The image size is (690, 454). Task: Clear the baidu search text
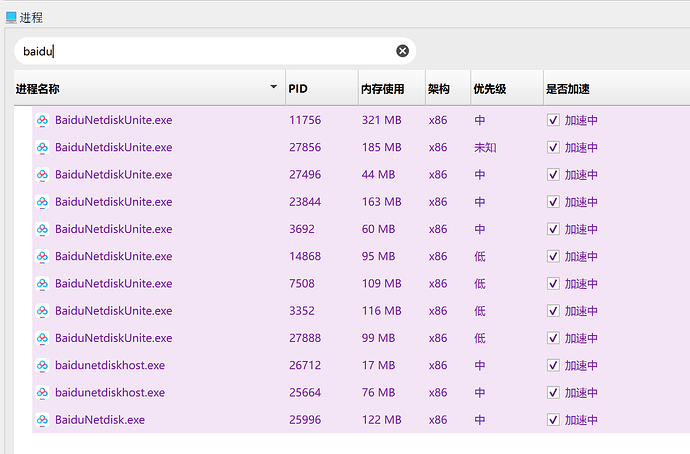[x=402, y=51]
